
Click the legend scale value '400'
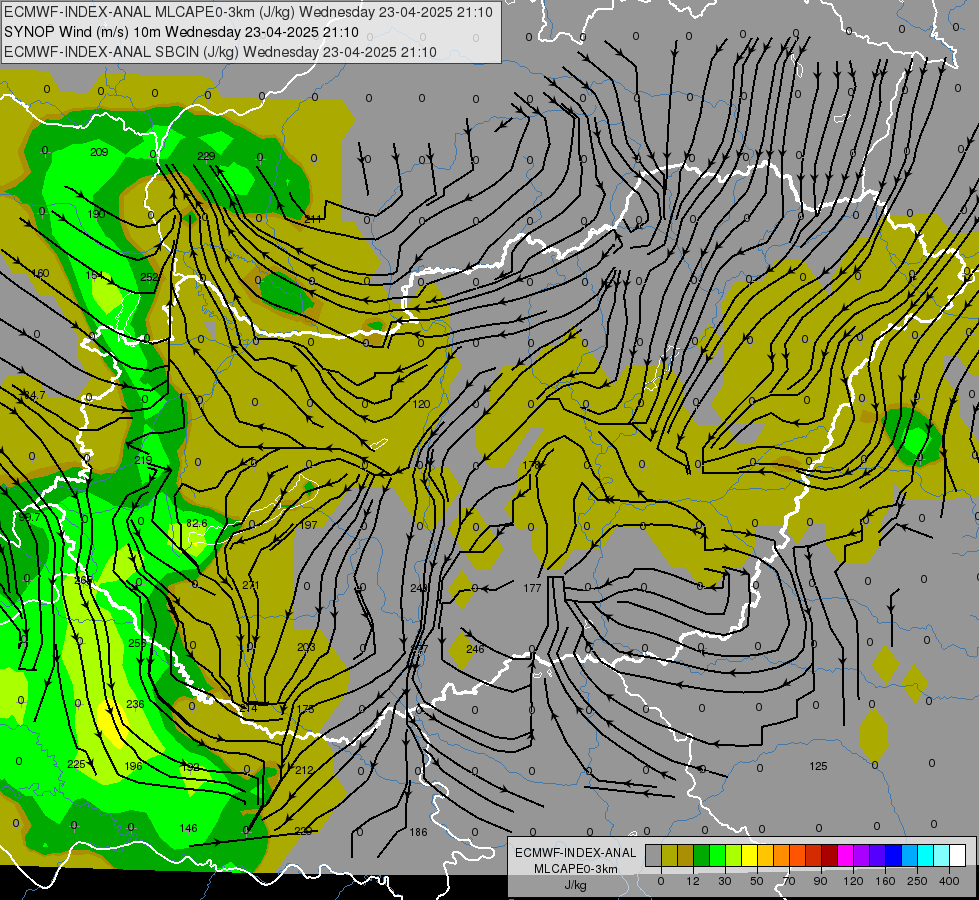coord(949,881)
